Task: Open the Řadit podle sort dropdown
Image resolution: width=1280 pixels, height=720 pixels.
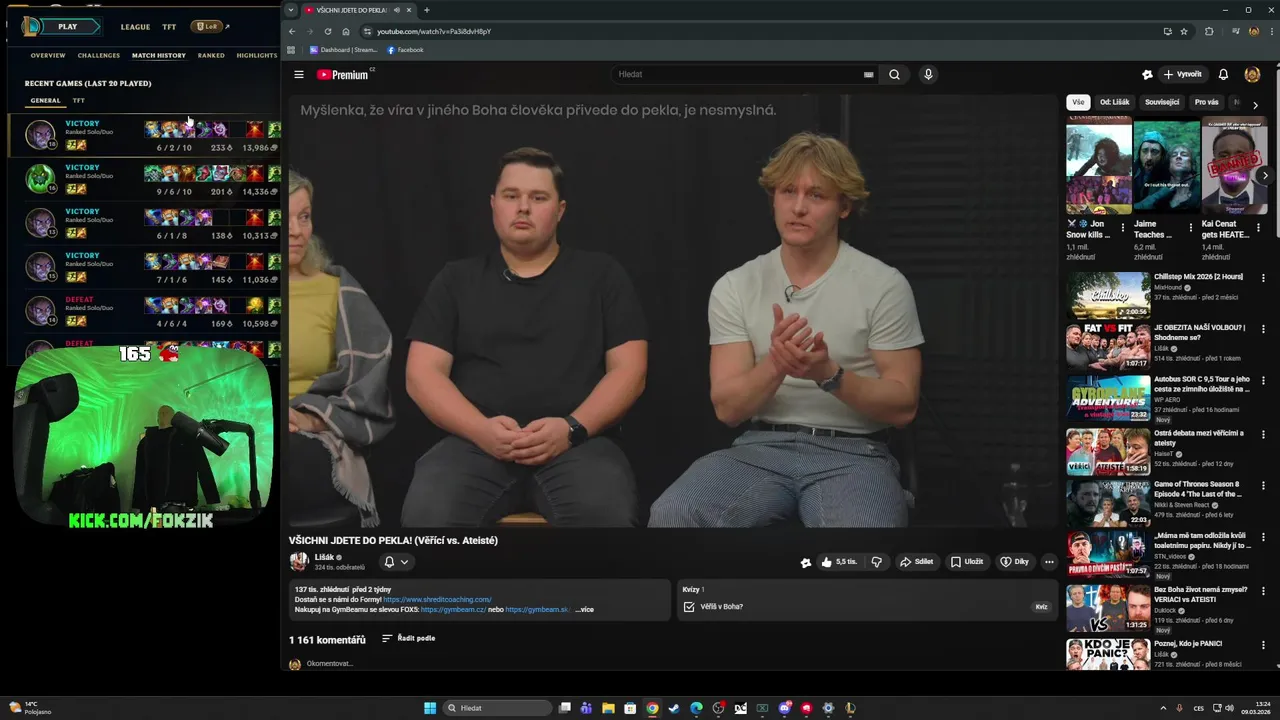Action: pyautogui.click(x=408, y=638)
